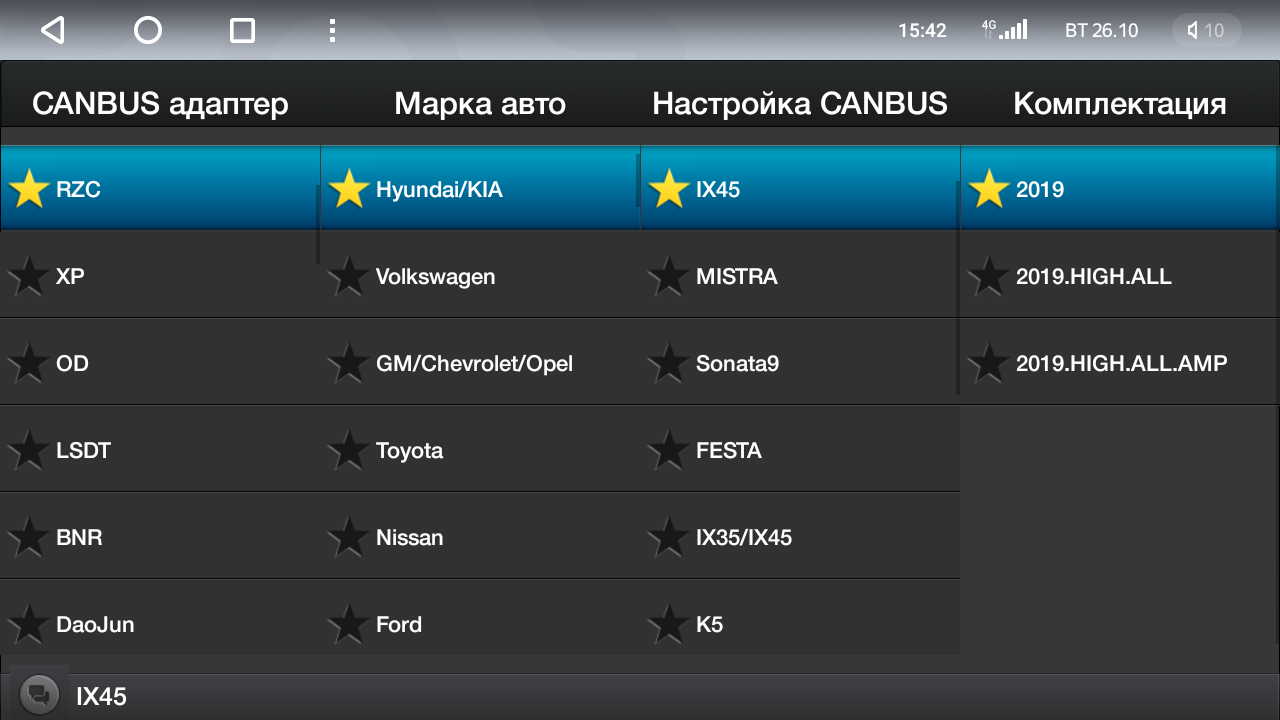Toggle favorite star for XP

click(29, 276)
